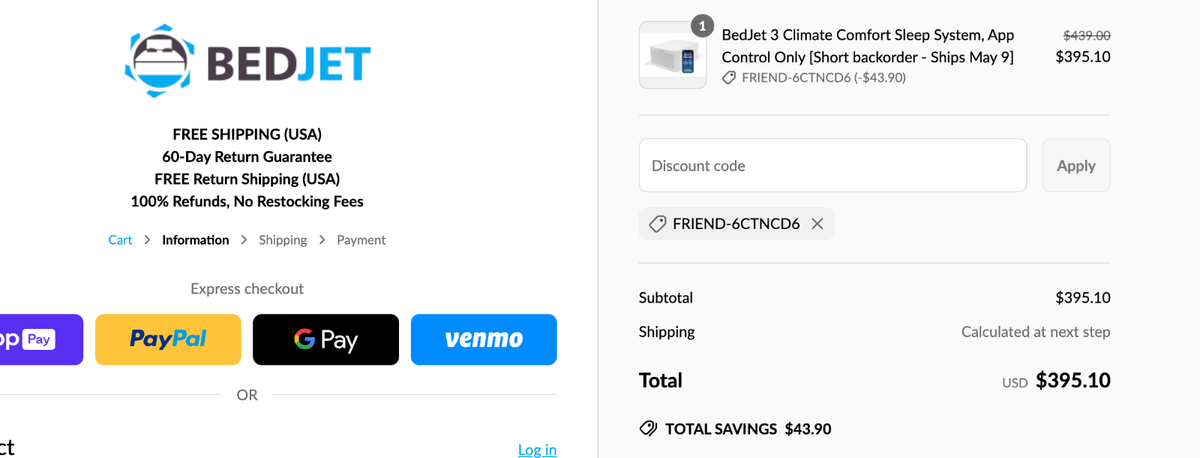Choose Venmo express checkout

click(x=484, y=340)
